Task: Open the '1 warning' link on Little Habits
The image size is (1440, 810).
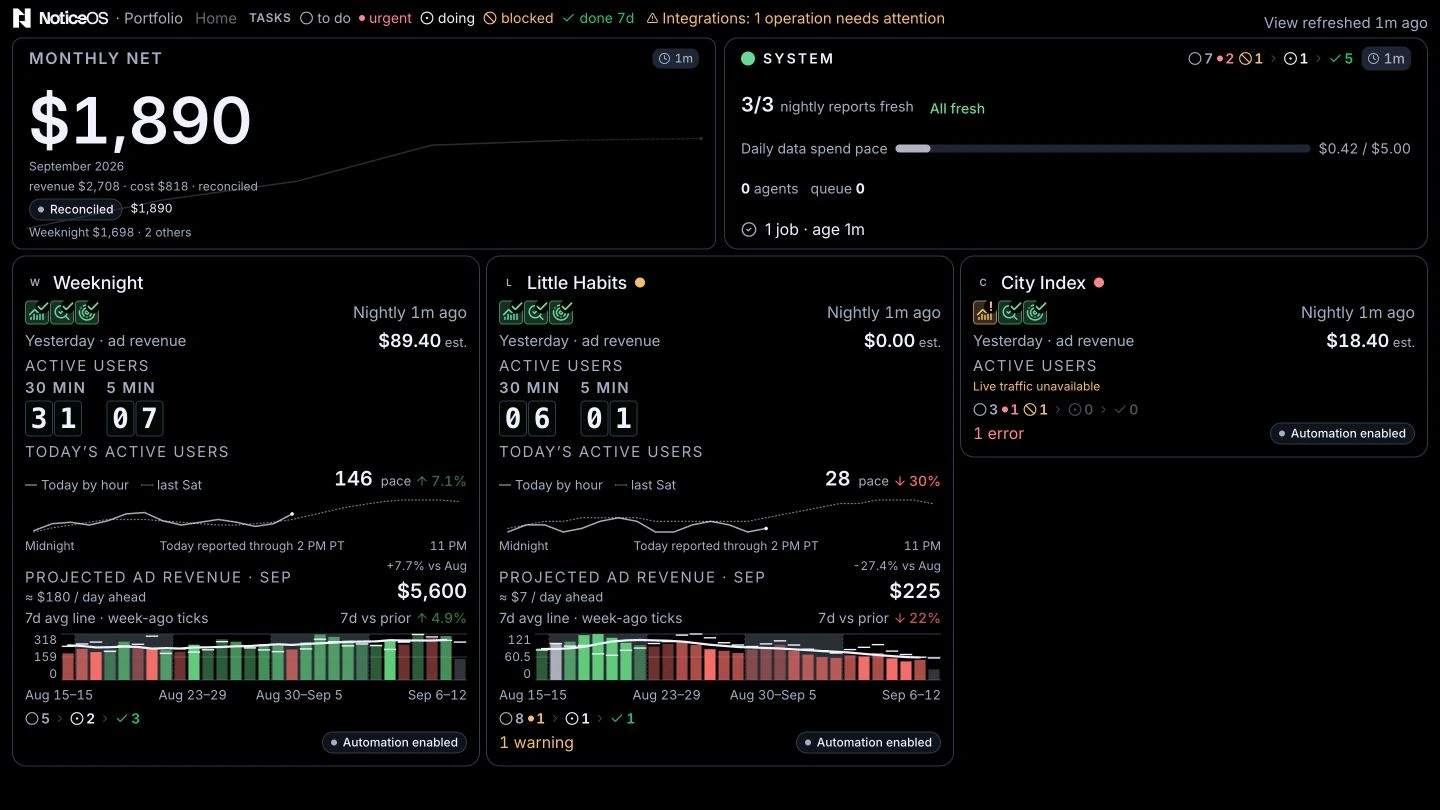Action: point(536,742)
